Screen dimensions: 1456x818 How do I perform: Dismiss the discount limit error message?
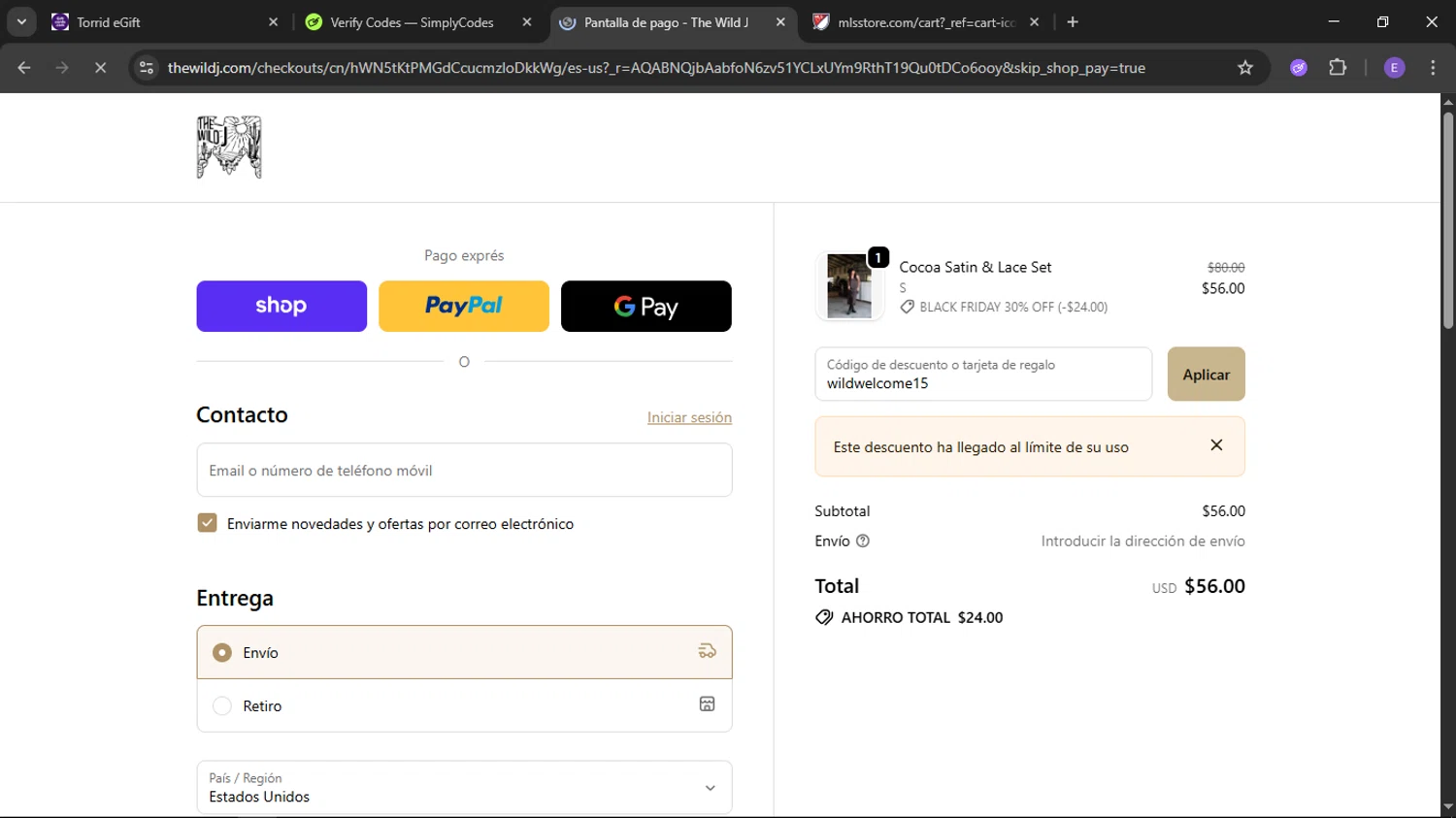click(x=1216, y=445)
